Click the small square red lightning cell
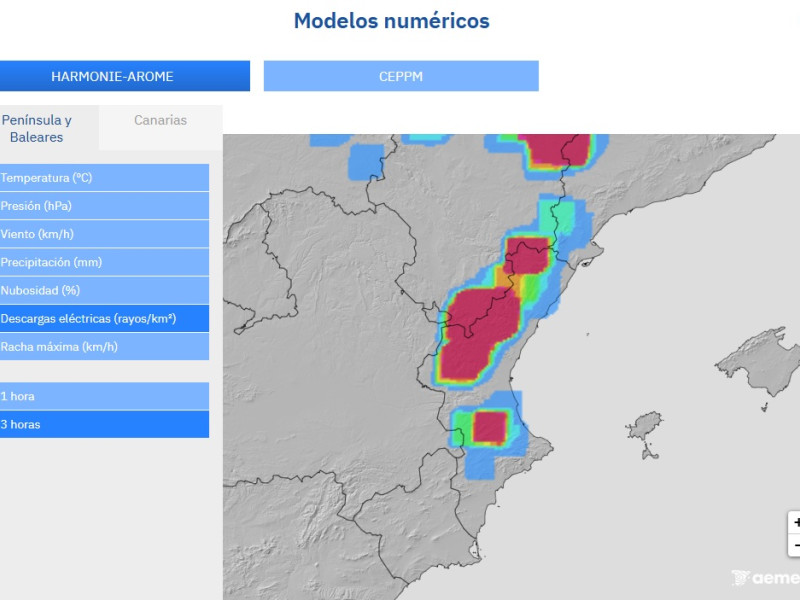Screen dimensions: 800x600 (489, 428)
